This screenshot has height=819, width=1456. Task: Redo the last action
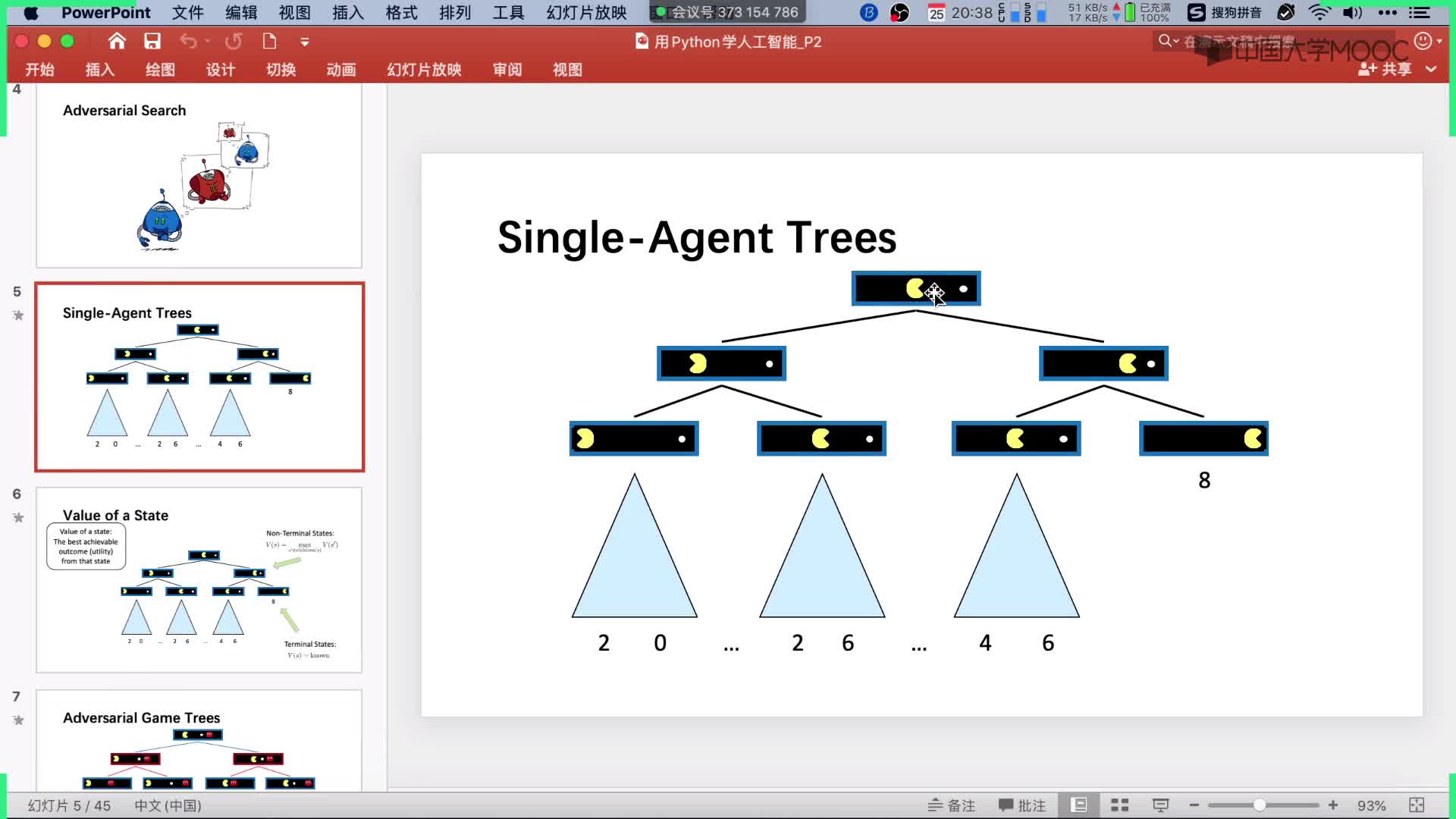tap(234, 41)
